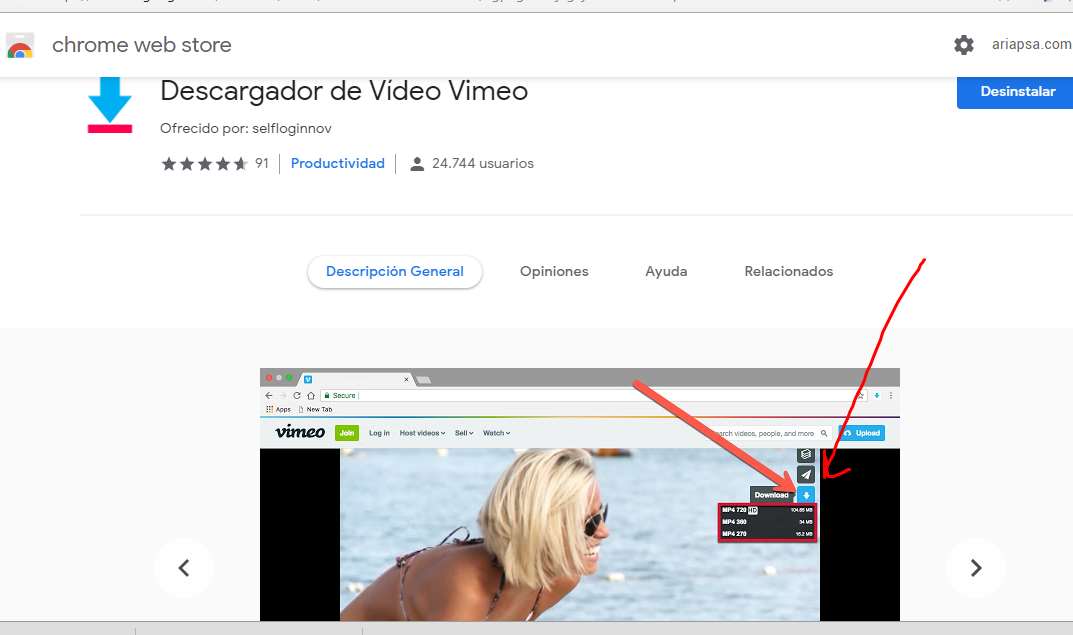Click the Desinstalar button
Screen dimensions: 1073x635
click(1015, 92)
